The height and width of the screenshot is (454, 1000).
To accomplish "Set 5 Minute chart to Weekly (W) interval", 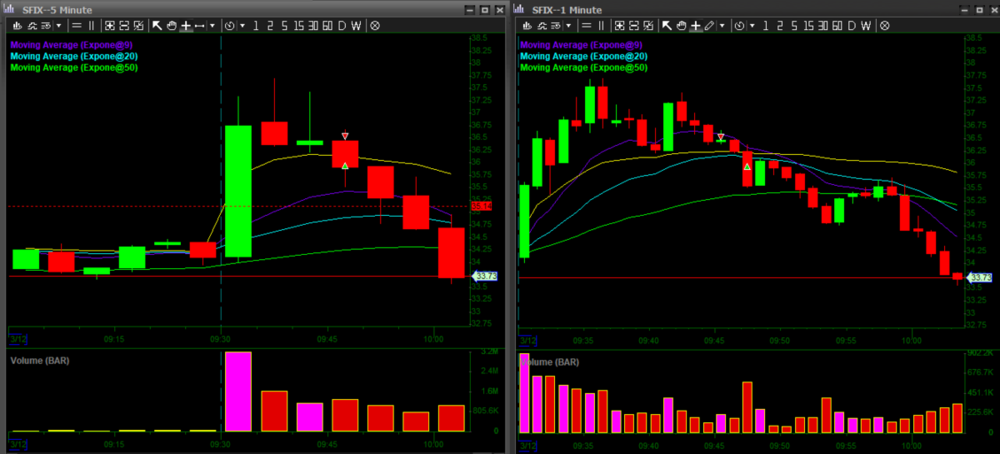I will click(x=355, y=25).
